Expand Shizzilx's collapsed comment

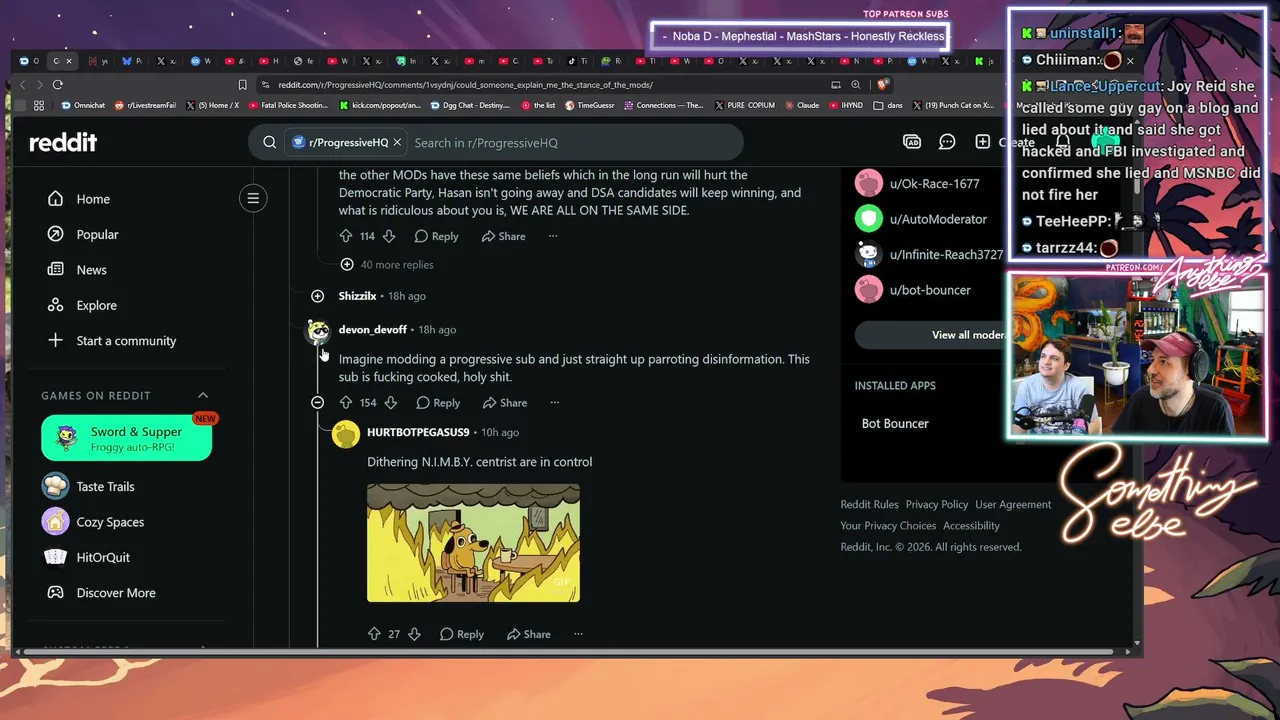click(x=318, y=296)
